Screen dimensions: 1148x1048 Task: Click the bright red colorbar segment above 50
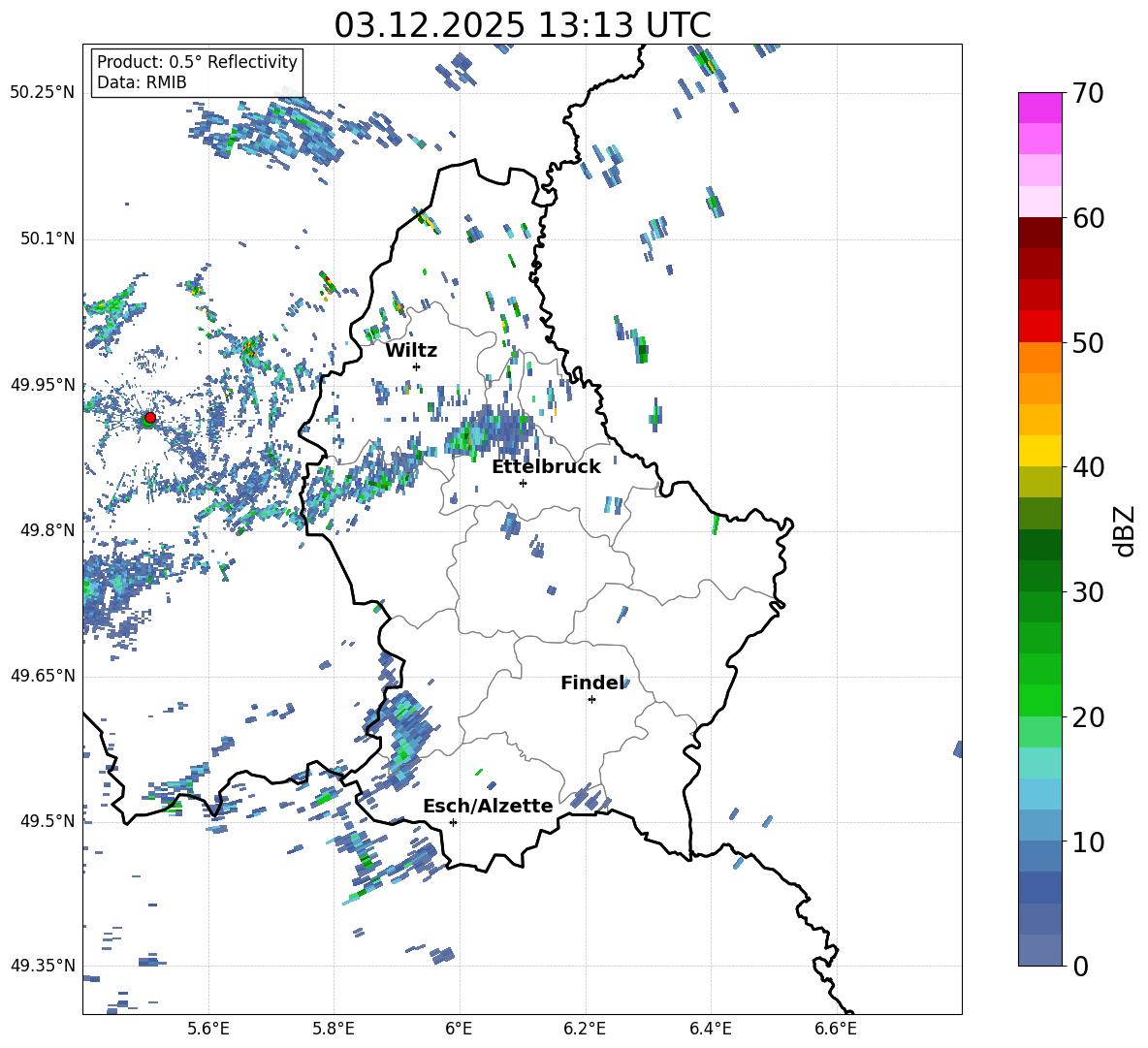[x=1039, y=327]
